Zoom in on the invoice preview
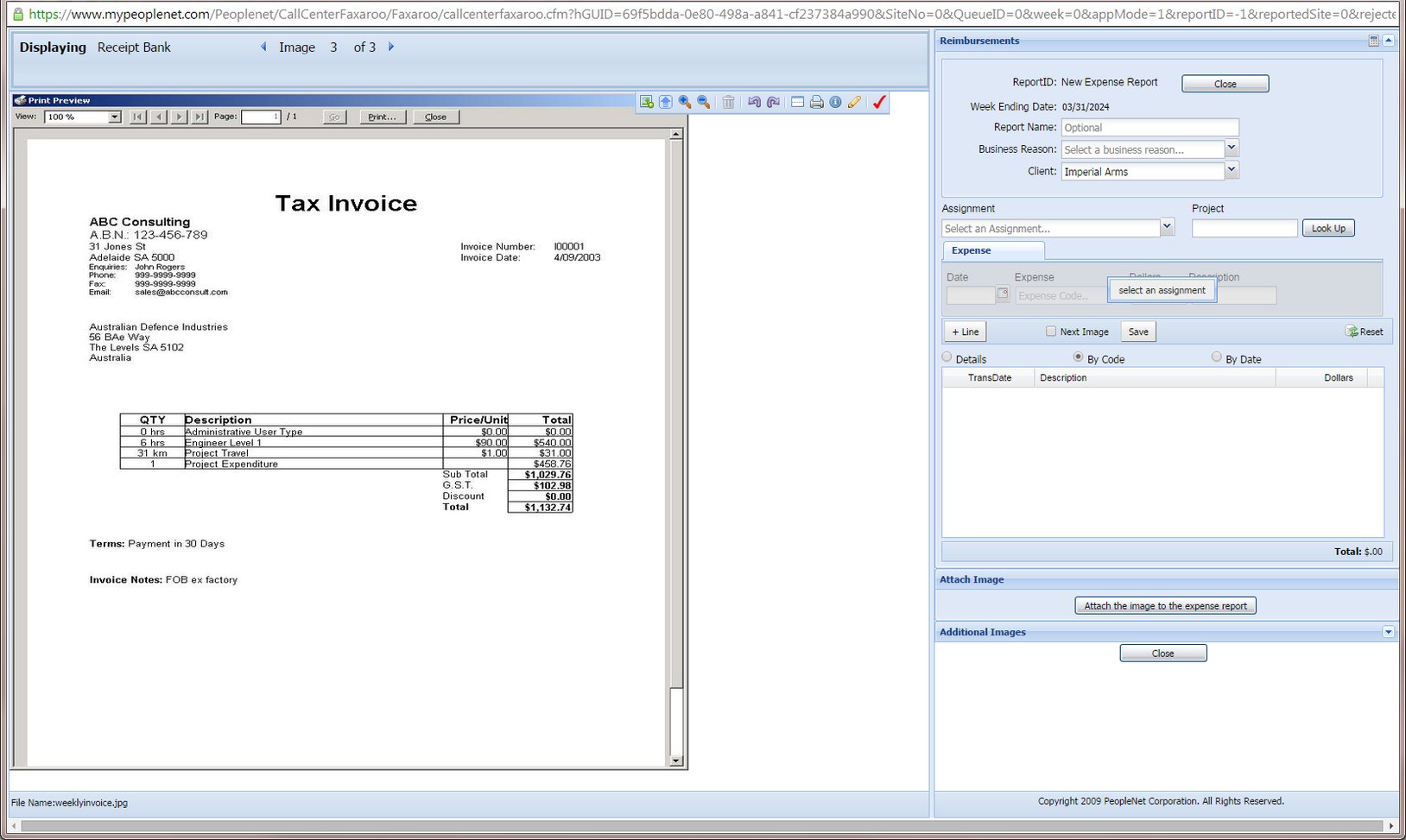Screen dimensions: 1406x840 tap(684, 102)
